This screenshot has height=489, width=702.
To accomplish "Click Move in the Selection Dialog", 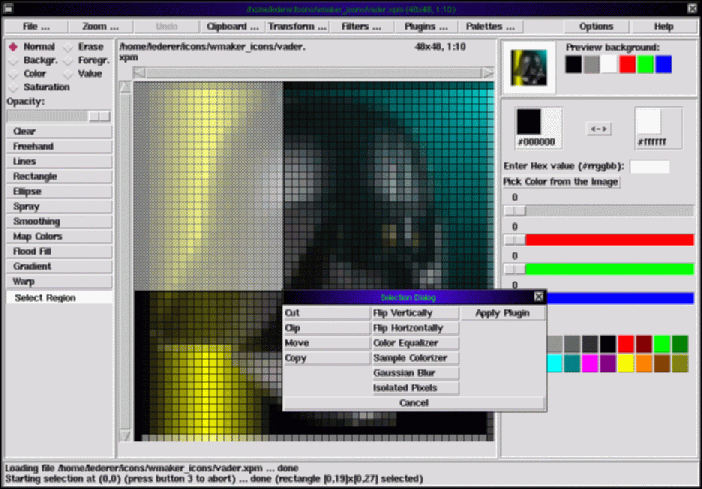I will 327,343.
